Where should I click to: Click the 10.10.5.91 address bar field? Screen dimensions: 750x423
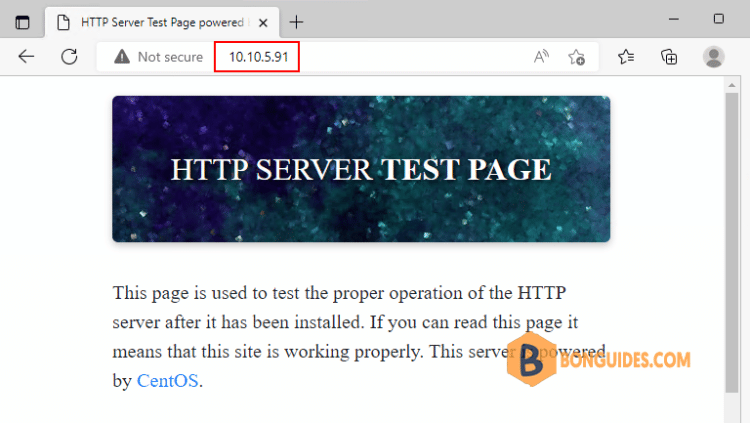coord(258,57)
